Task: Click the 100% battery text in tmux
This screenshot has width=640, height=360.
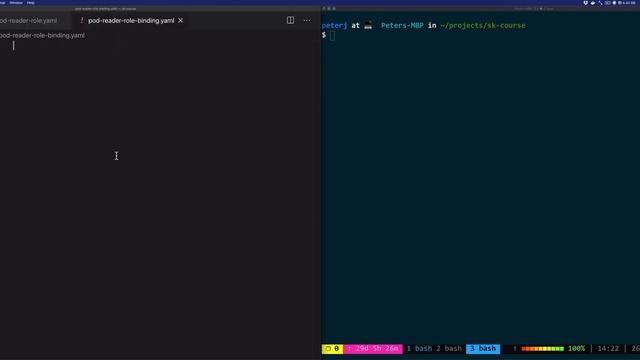Action: (x=576, y=349)
